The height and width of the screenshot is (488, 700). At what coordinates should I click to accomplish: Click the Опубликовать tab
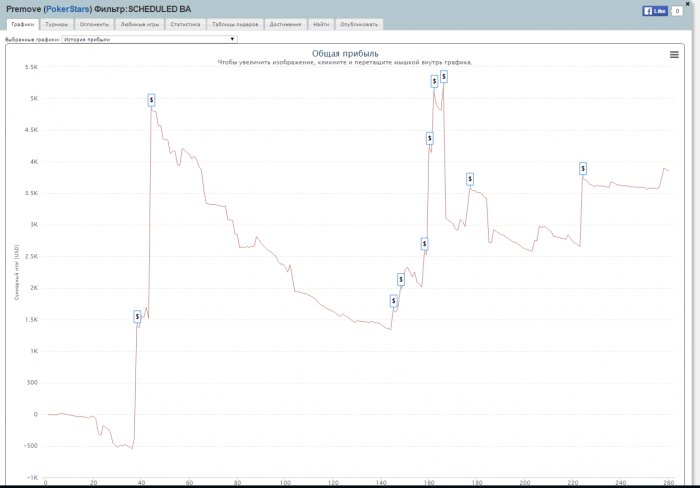359,25
